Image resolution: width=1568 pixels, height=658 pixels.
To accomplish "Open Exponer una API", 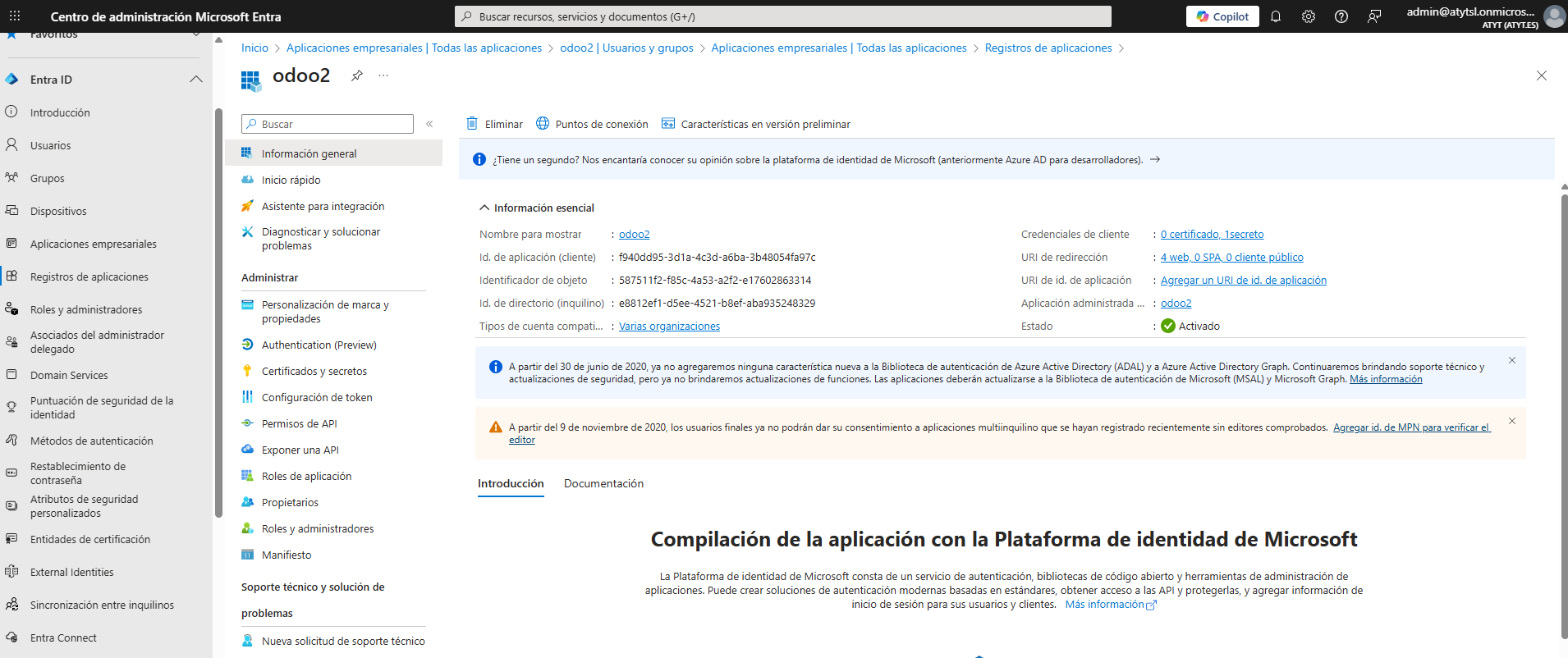I will tap(300, 450).
